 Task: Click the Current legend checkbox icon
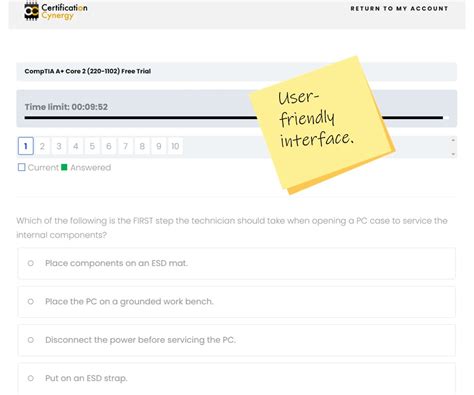tap(22, 167)
